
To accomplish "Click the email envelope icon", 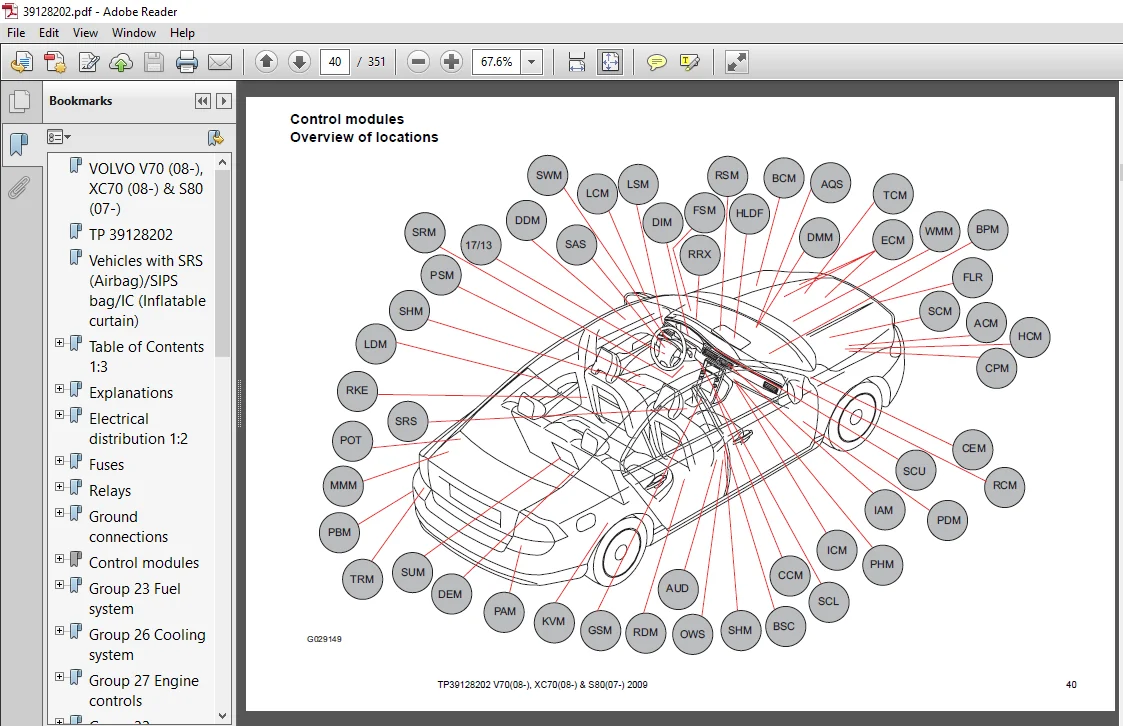I will tap(220, 62).
